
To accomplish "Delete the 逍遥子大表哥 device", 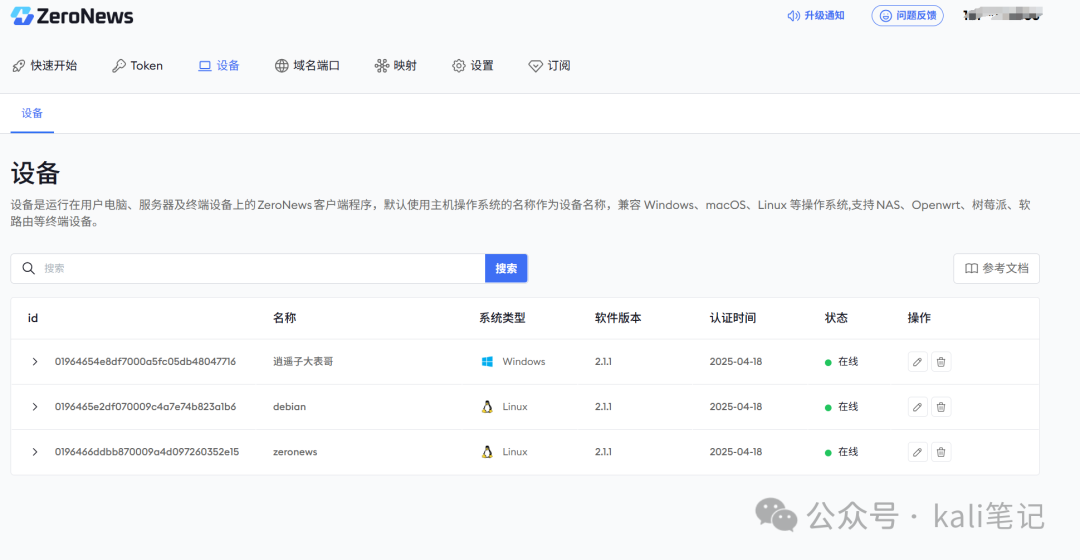I will tap(941, 362).
